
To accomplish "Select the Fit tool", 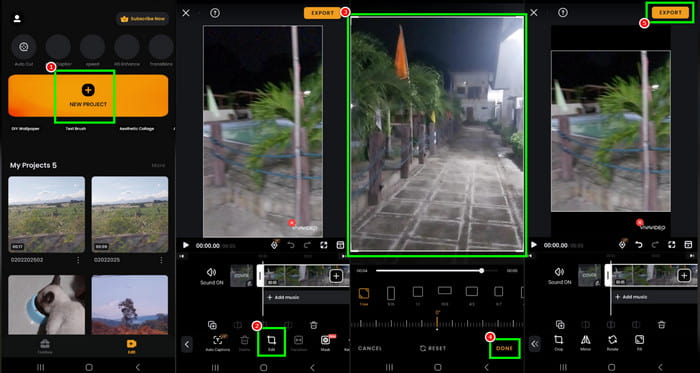I will [639, 343].
